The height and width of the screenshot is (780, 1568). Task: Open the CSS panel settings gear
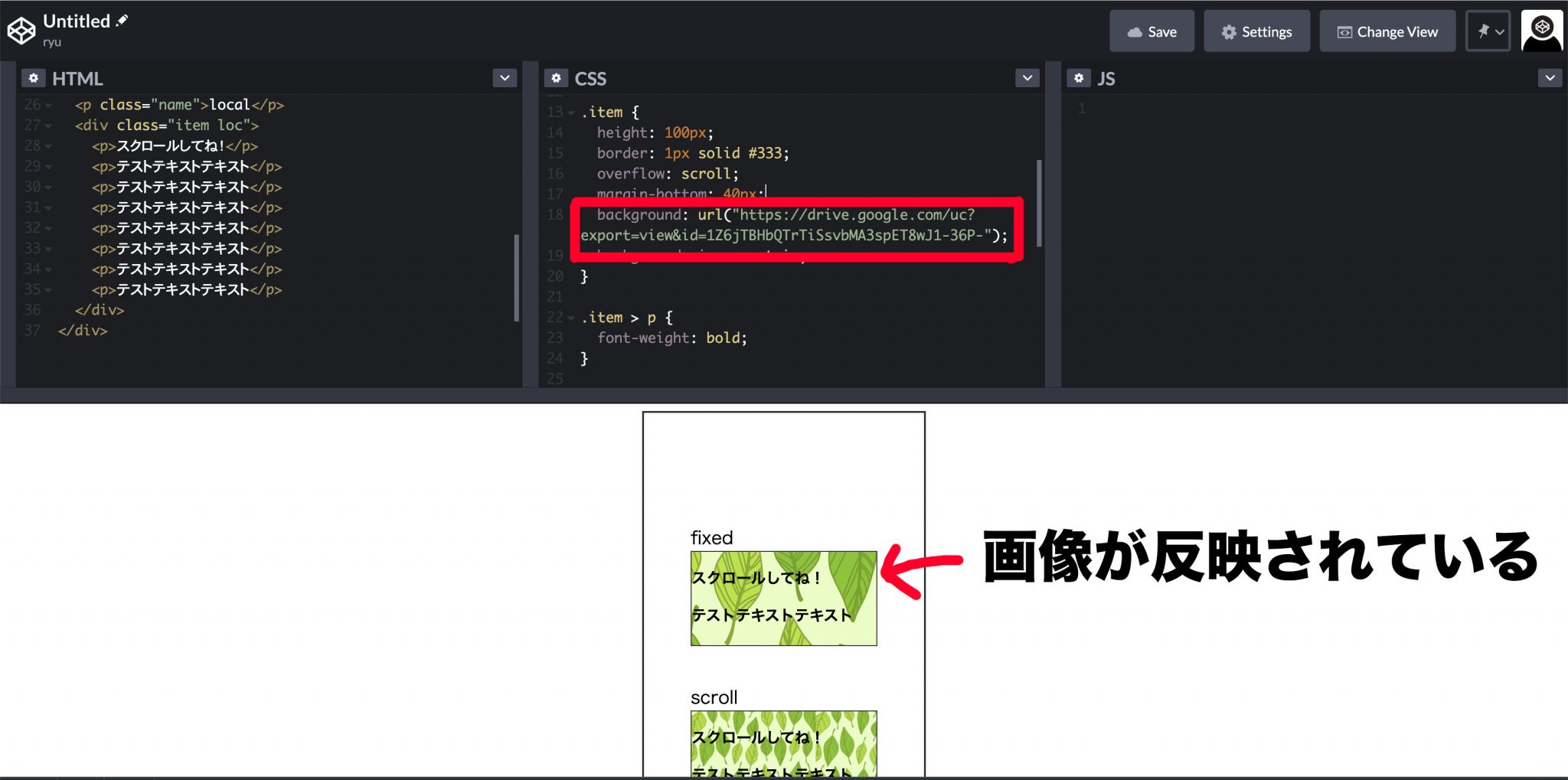(x=556, y=77)
